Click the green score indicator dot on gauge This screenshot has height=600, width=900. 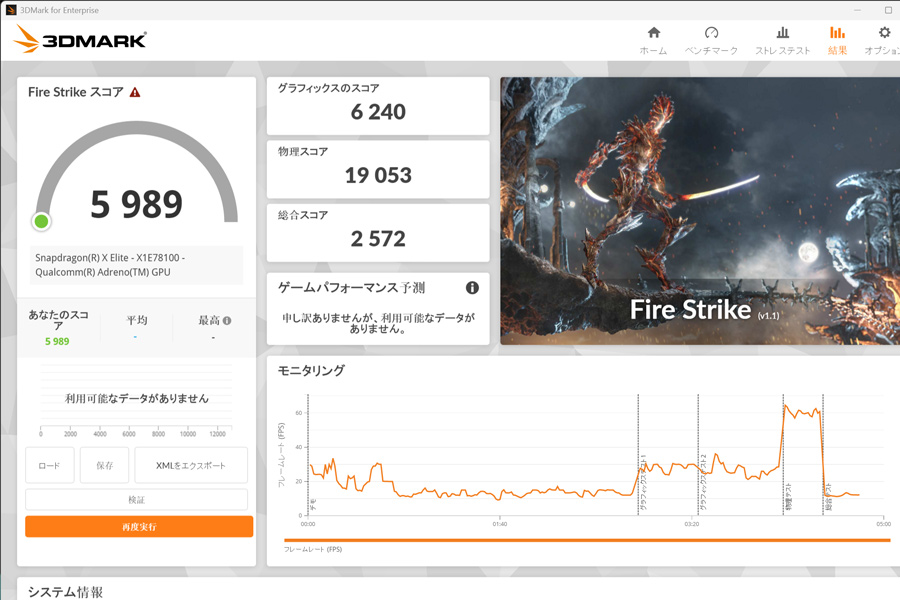(x=41, y=221)
